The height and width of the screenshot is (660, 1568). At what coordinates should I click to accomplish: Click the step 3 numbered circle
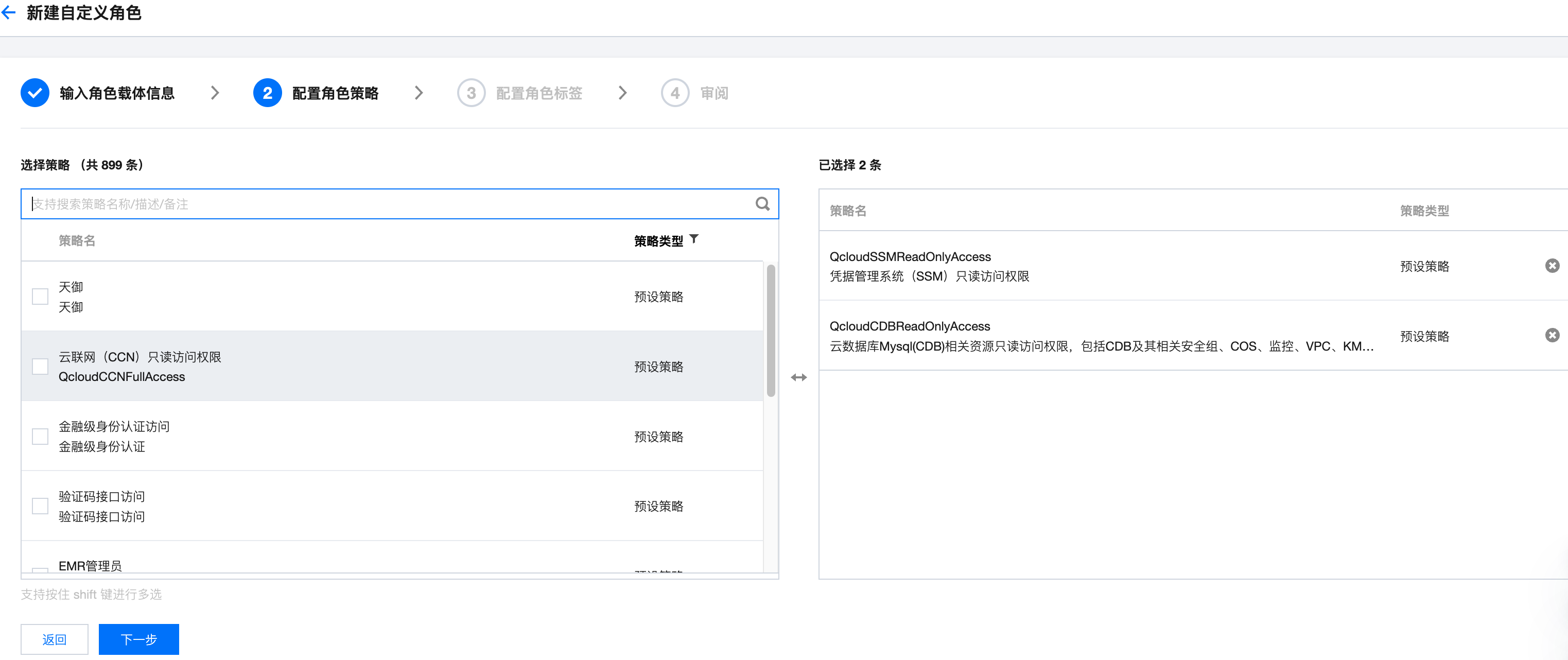pos(471,93)
